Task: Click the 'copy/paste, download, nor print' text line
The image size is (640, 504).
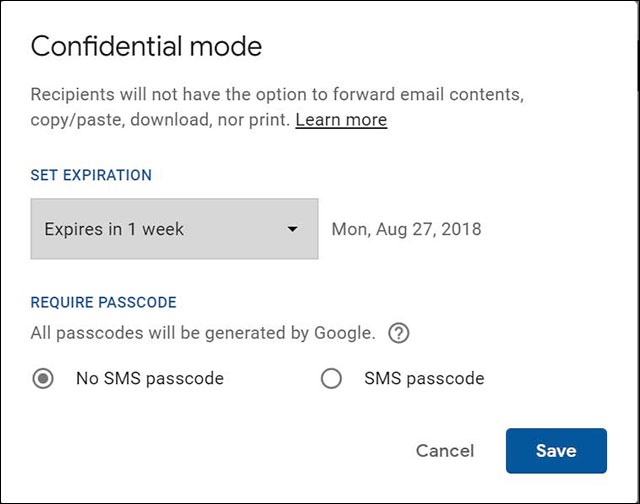Action: coord(160,120)
